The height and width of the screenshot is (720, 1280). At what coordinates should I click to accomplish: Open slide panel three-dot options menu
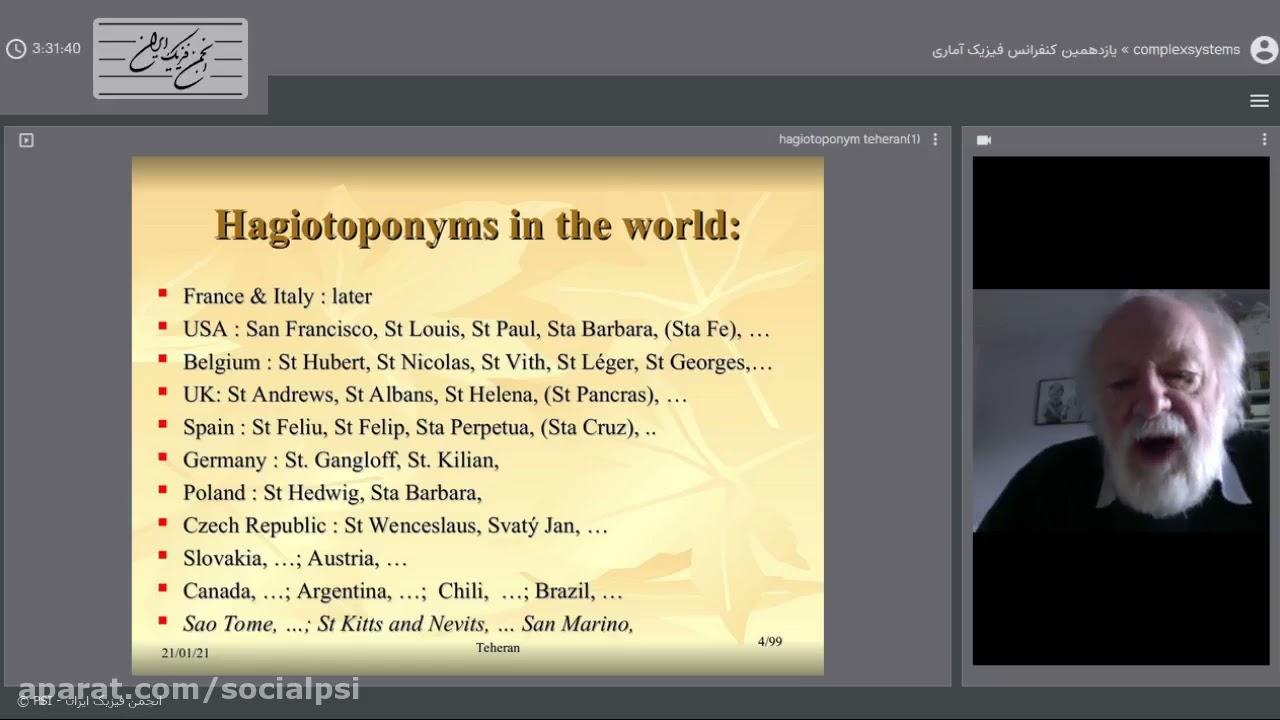[x=935, y=140]
